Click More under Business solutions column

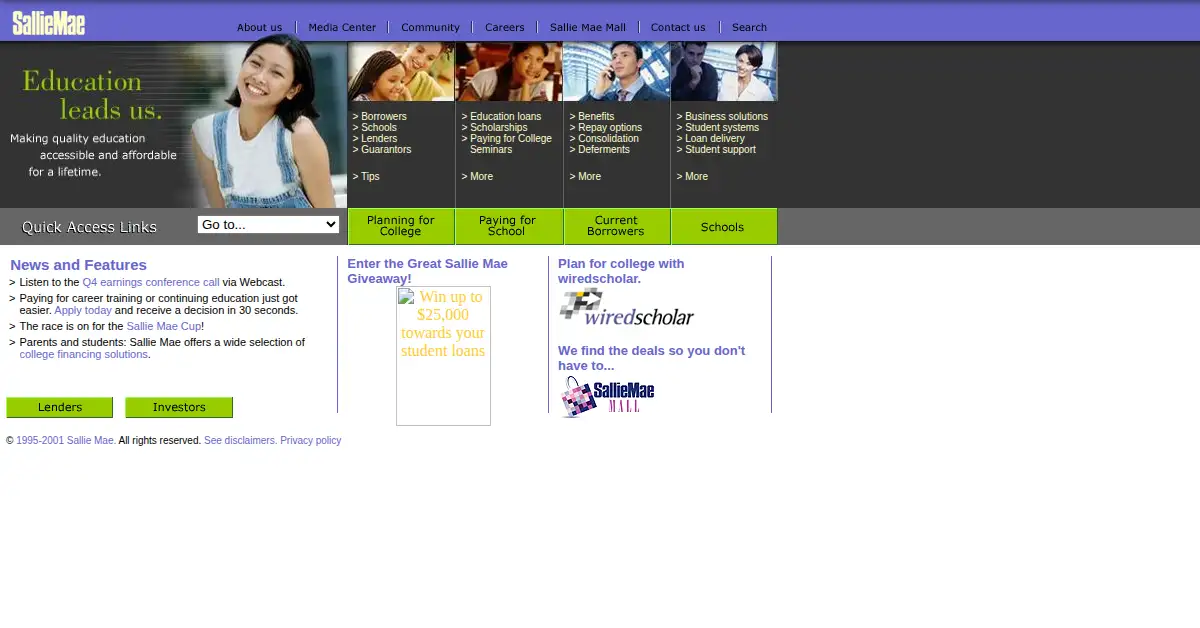pos(697,177)
